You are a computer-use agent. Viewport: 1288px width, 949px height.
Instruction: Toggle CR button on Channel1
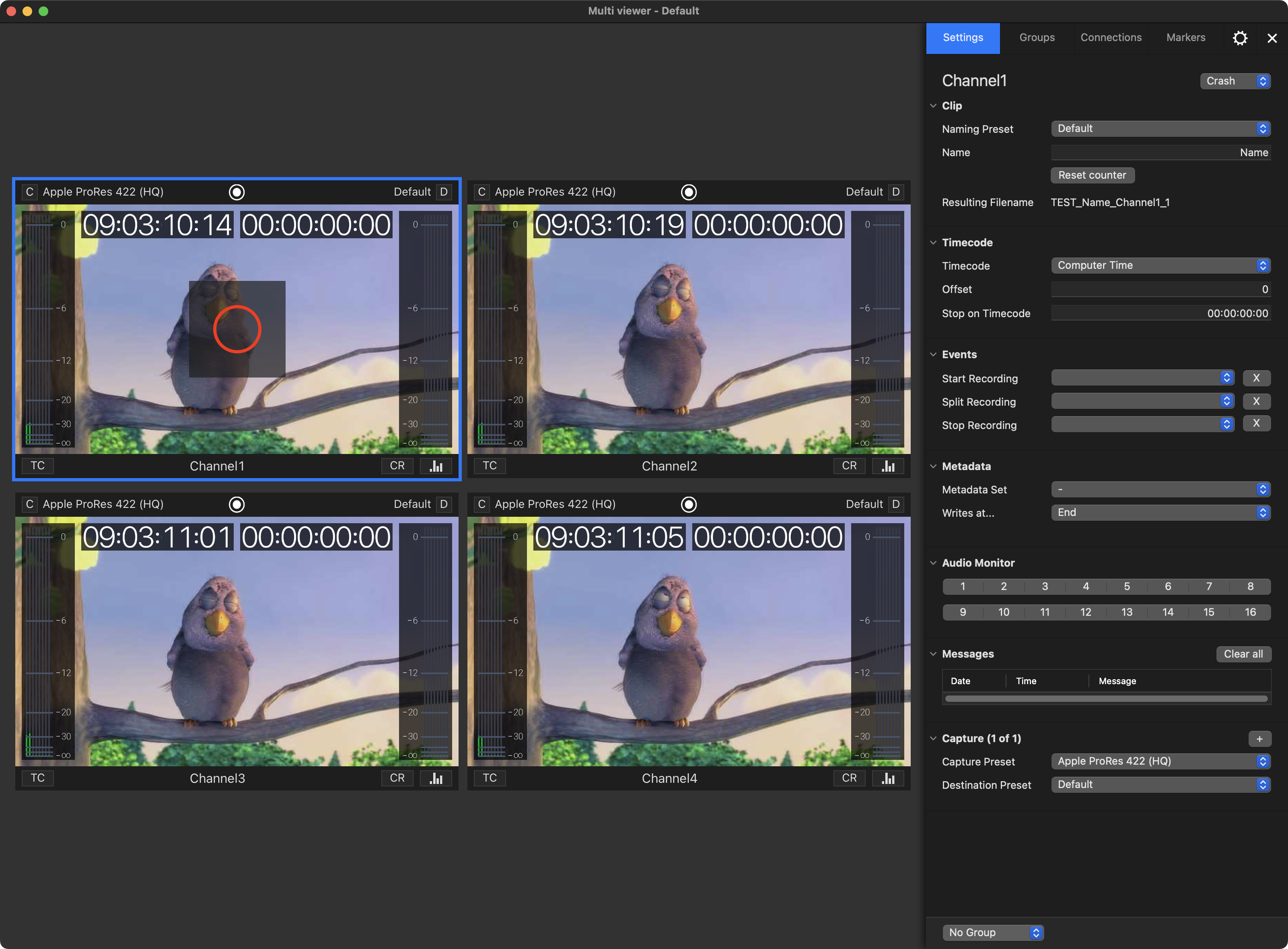pyautogui.click(x=397, y=466)
